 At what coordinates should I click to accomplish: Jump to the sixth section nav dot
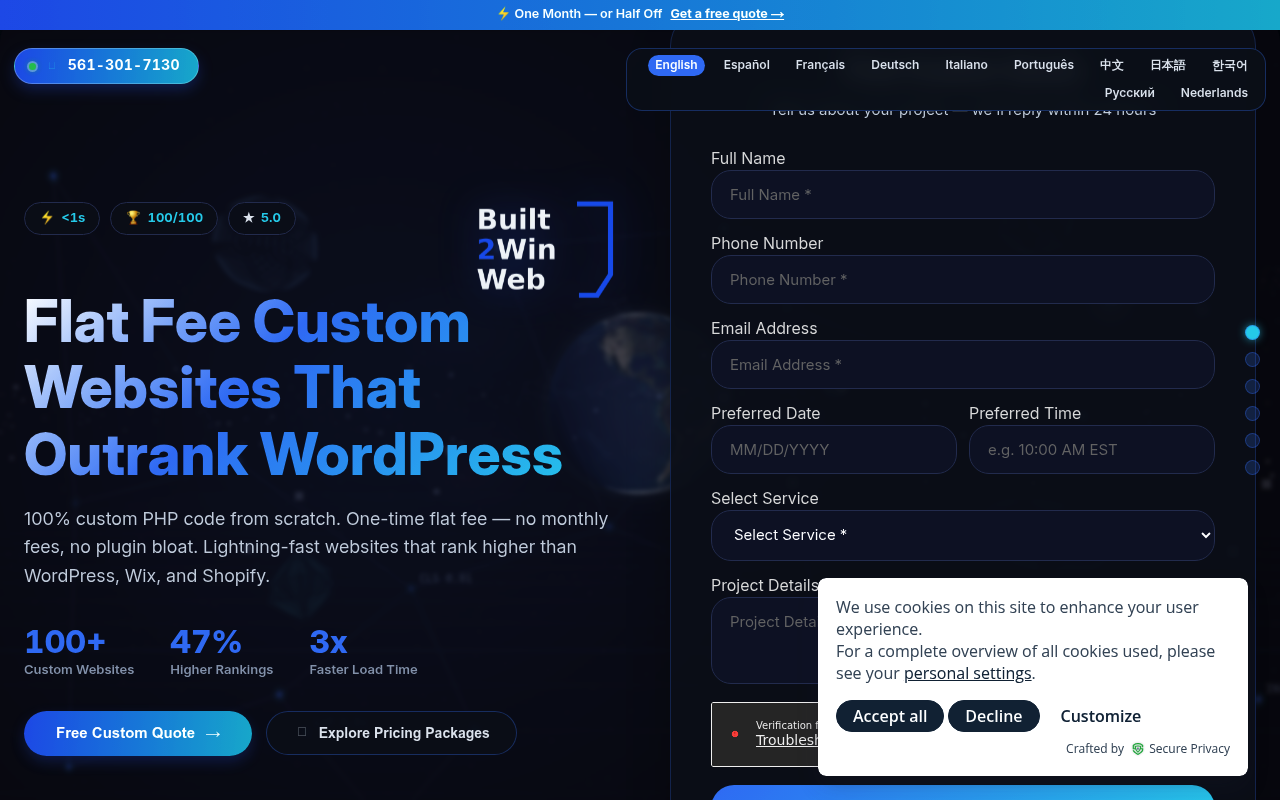pos(1252,467)
